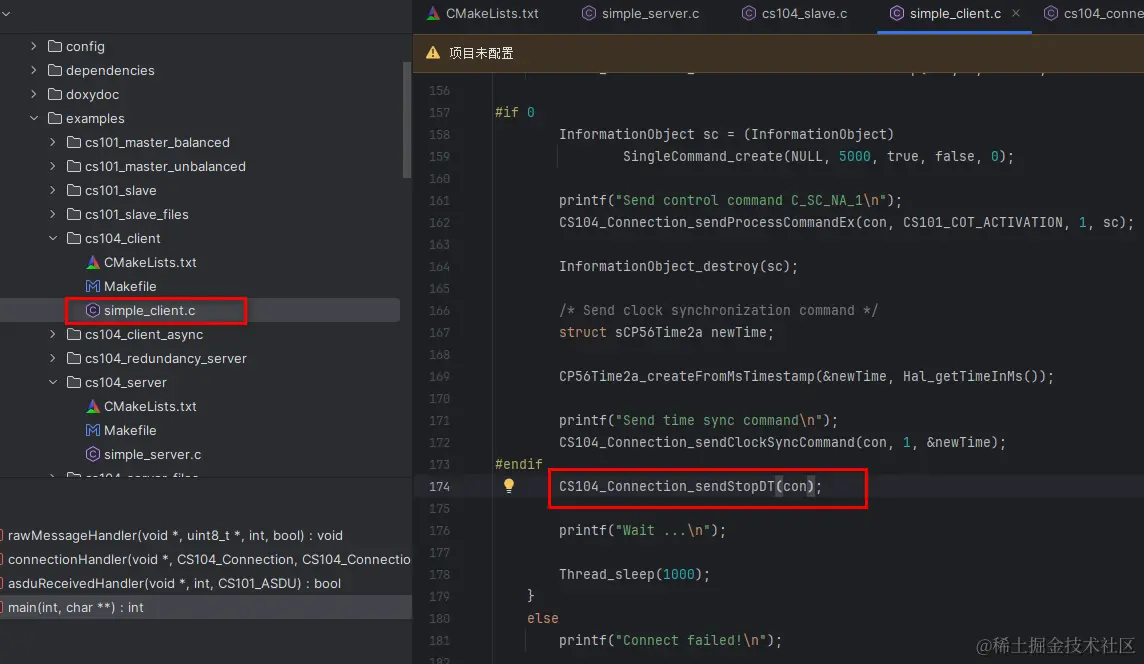Collapse the cs104_server folder
This screenshot has height=664, width=1144.
(x=53, y=382)
